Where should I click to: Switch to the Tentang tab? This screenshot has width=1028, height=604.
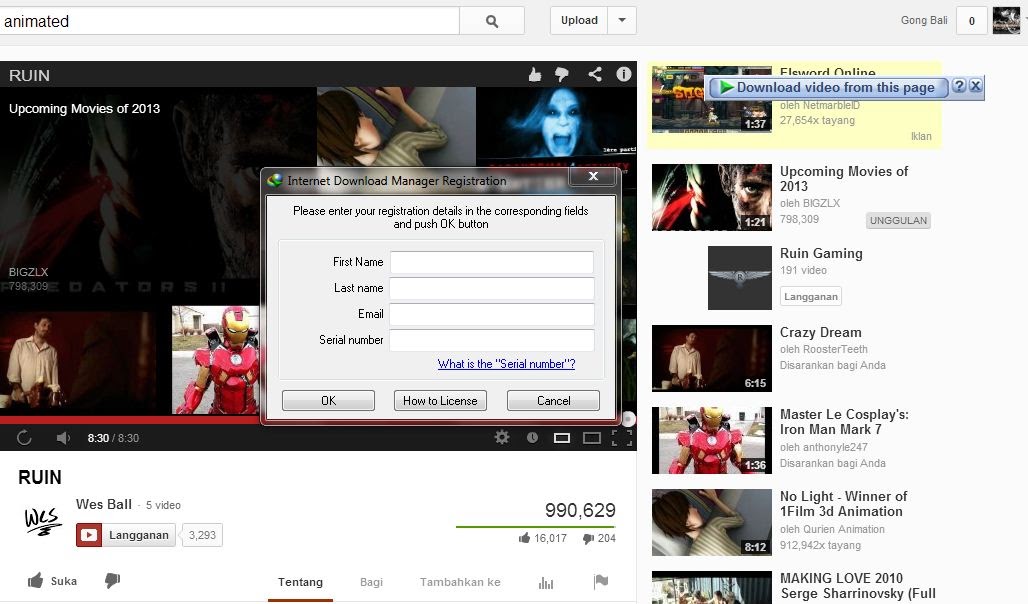pyautogui.click(x=300, y=582)
